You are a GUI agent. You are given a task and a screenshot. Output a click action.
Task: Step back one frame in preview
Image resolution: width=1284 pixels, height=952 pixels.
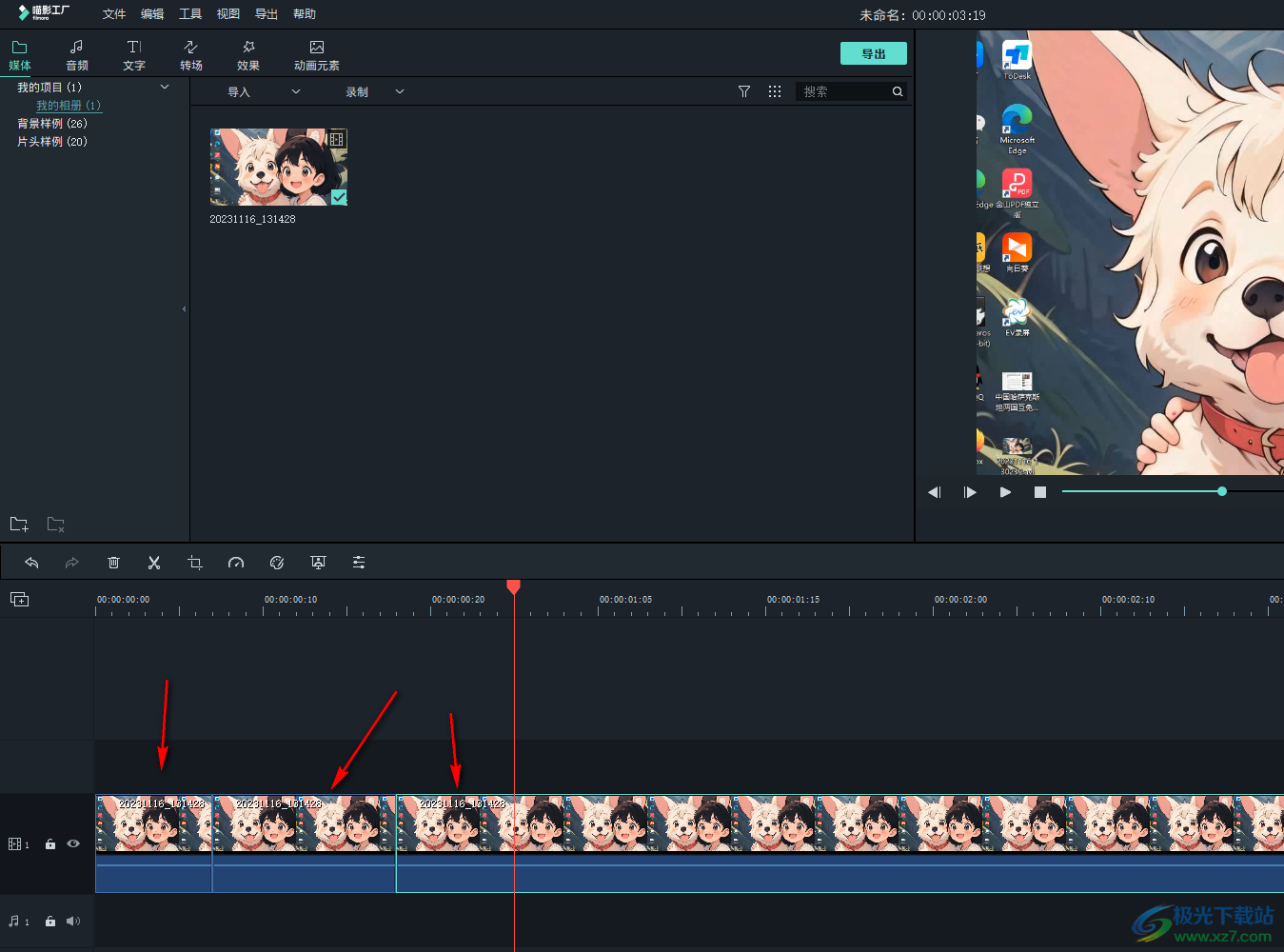pyautogui.click(x=935, y=492)
